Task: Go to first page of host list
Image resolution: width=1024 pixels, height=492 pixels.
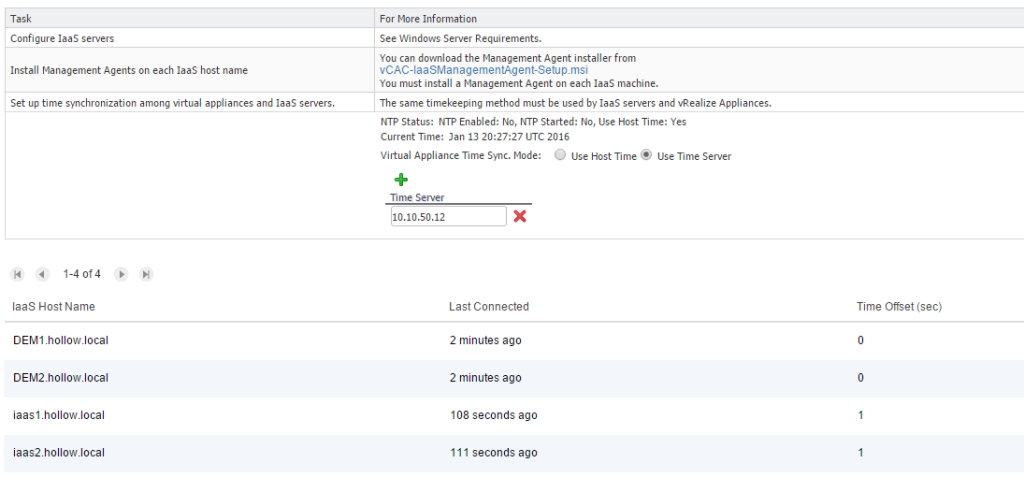Action: click(x=18, y=274)
